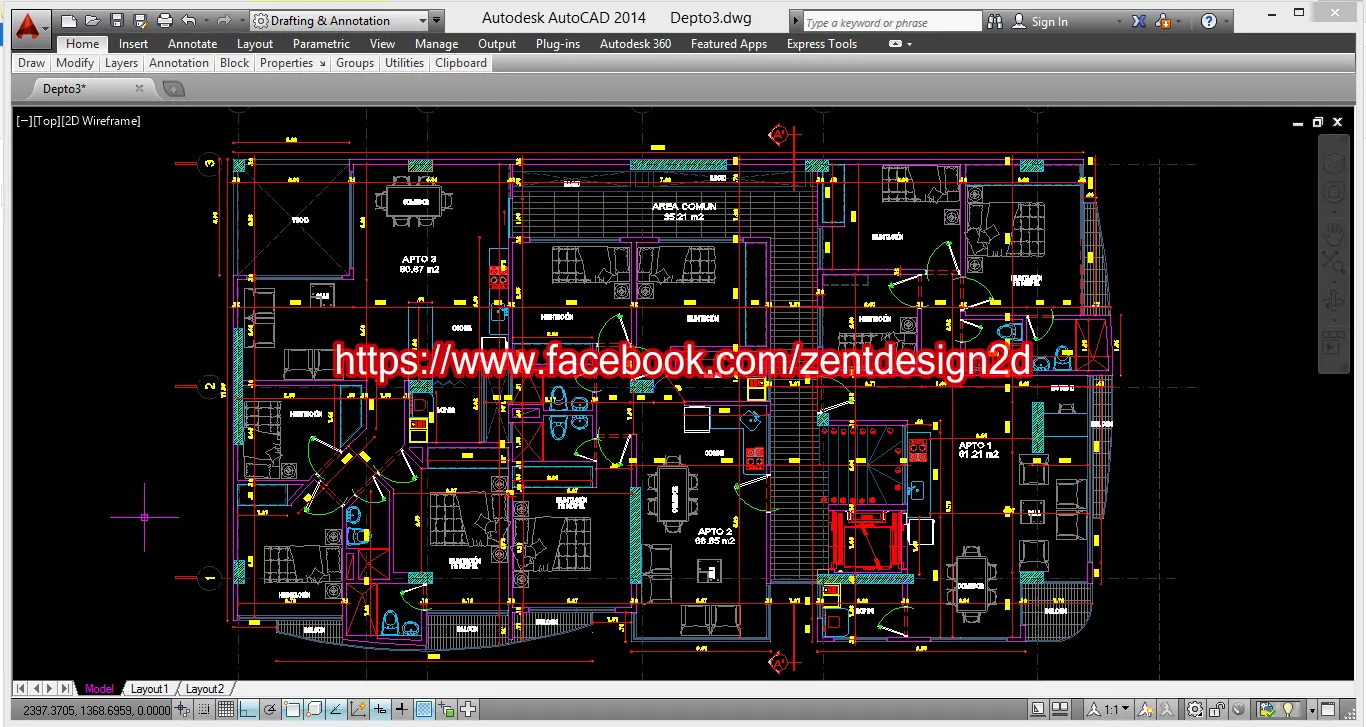Click the Clean Screen icon in status bar
The width and height of the screenshot is (1366, 727).
tap(1327, 709)
